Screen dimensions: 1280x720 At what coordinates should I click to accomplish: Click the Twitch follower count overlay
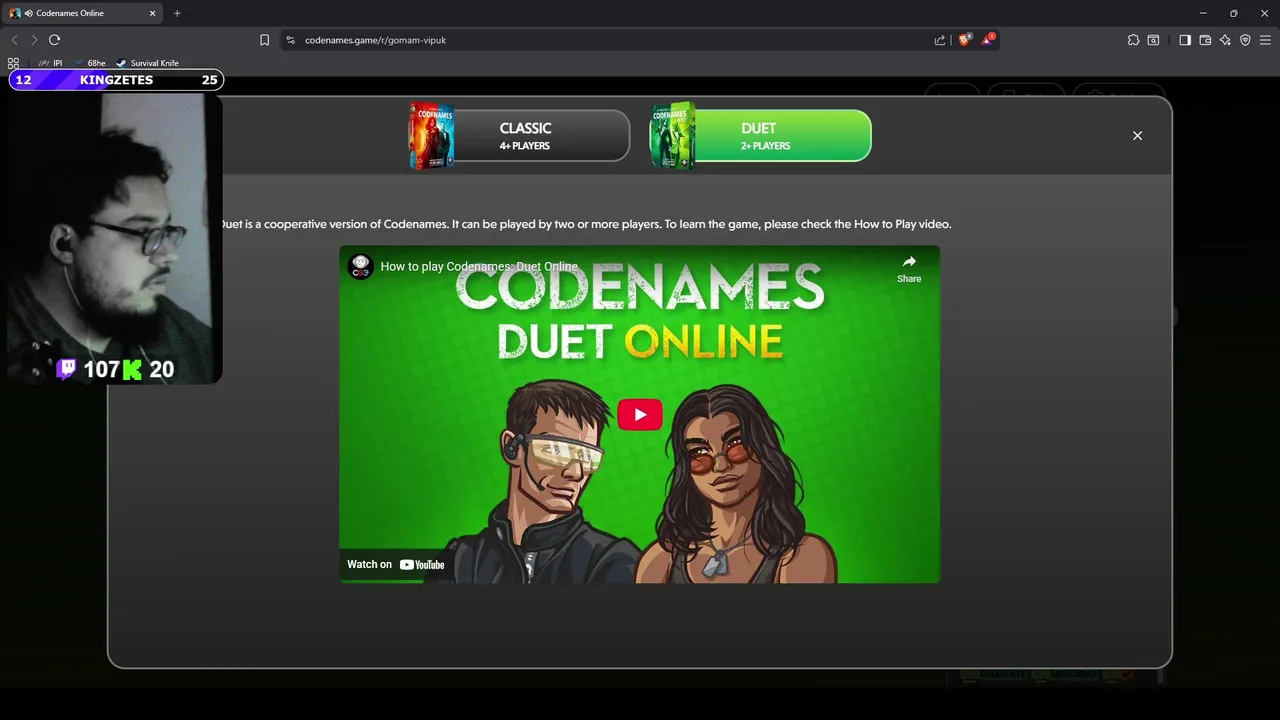[x=87, y=369]
